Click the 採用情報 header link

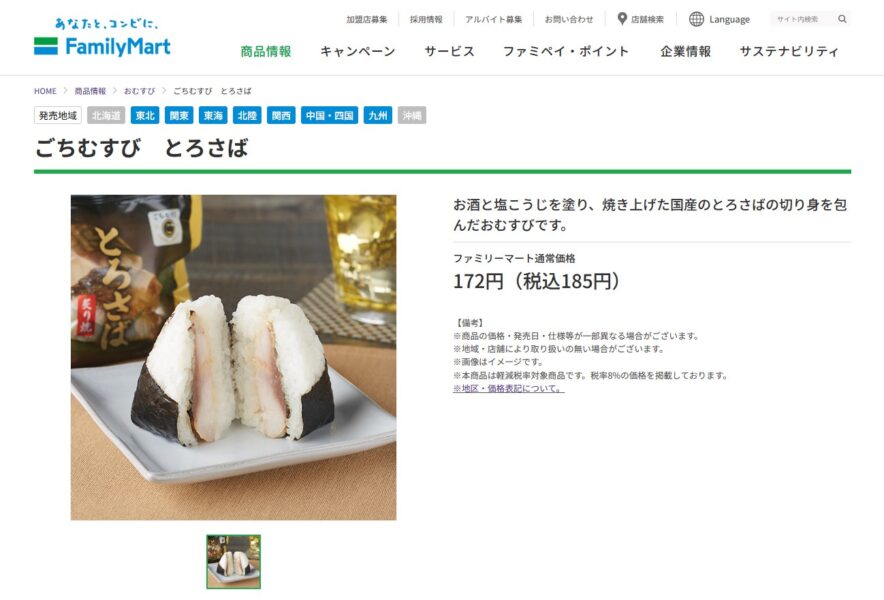point(426,19)
